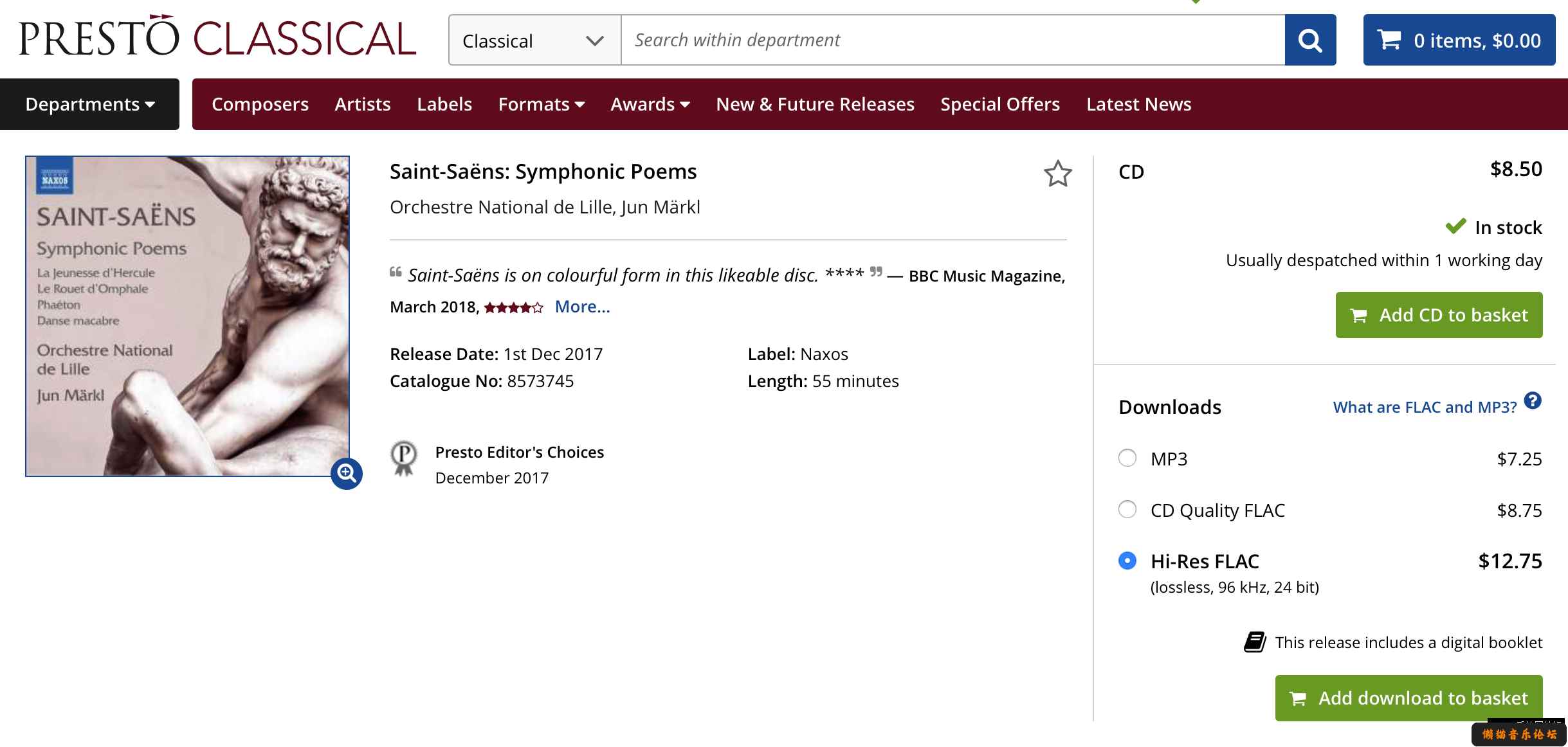Viewport: 1568px width, 747px height.
Task: Open the Classical department dropdown
Action: (x=534, y=40)
